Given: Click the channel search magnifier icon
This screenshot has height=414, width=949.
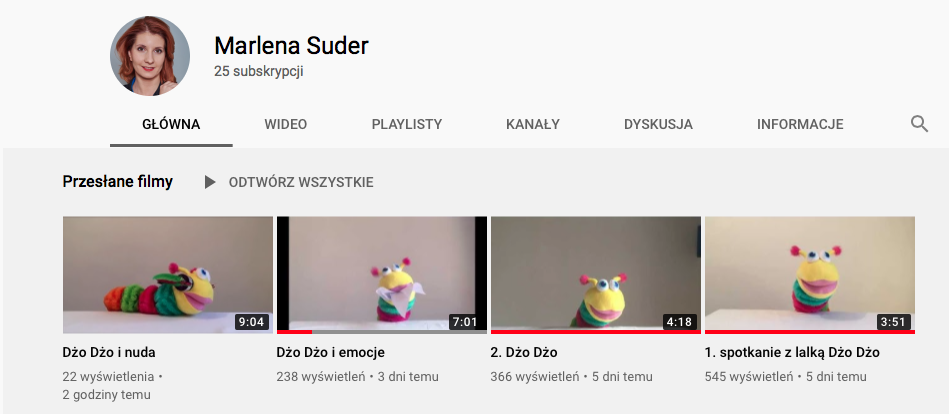Looking at the screenshot, I should click(x=919, y=125).
